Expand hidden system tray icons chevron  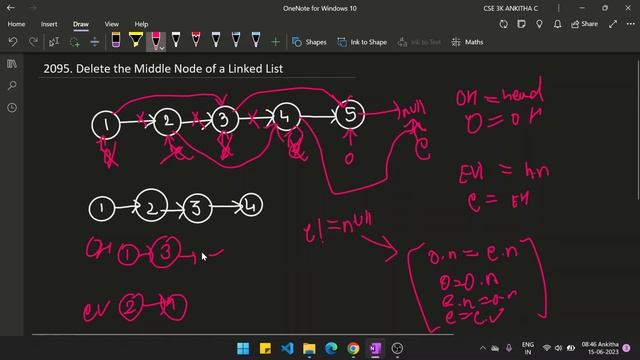coord(483,348)
